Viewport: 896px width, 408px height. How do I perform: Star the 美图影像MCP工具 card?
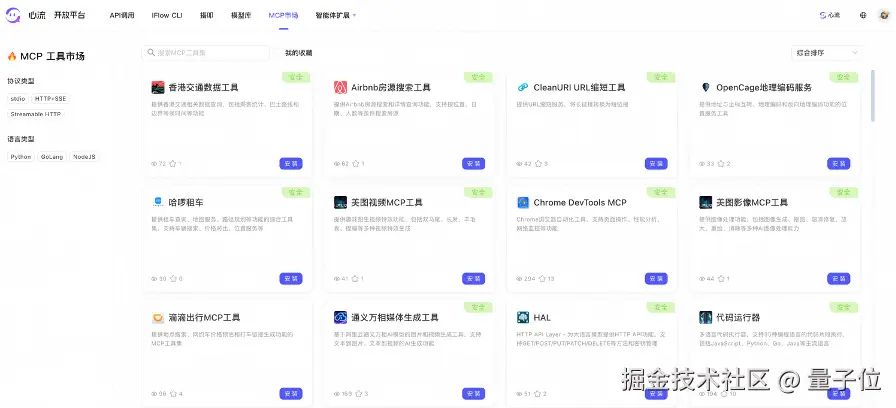721,279
